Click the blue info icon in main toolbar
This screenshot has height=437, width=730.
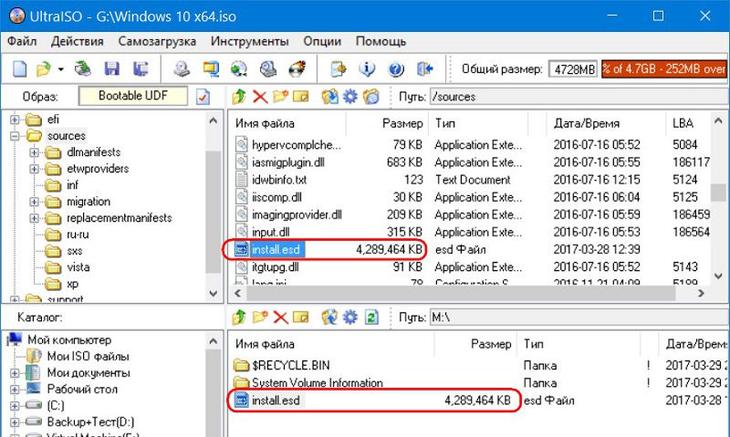tap(366, 69)
